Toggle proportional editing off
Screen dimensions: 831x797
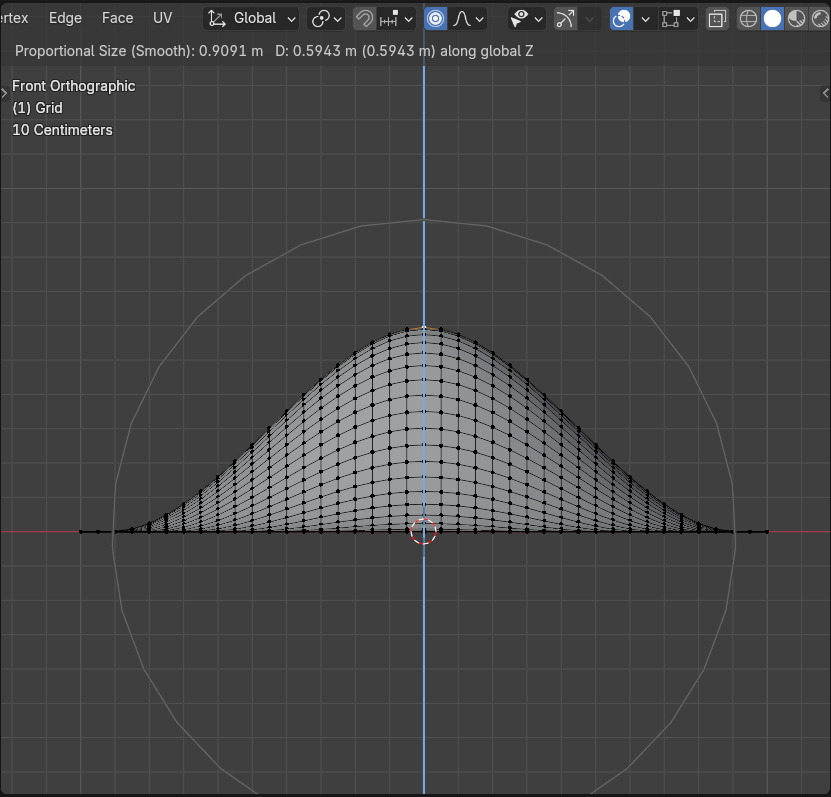pos(435,18)
